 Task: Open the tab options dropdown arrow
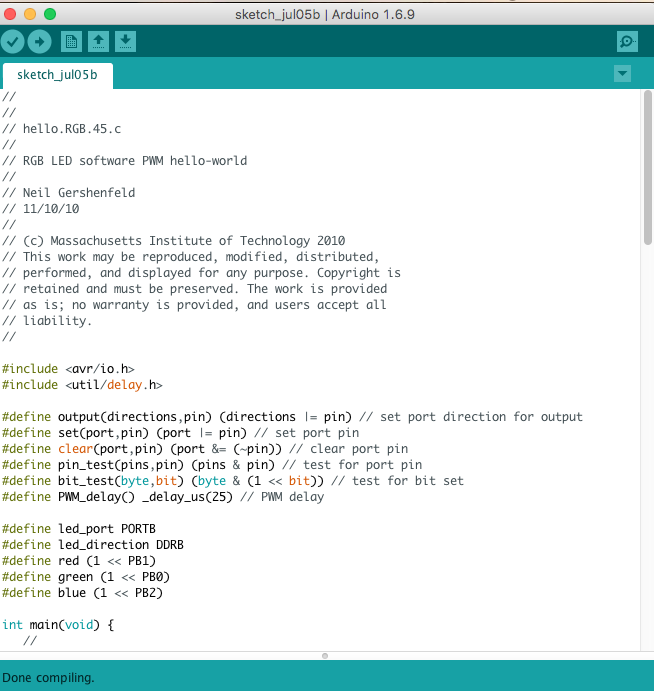(x=622, y=74)
